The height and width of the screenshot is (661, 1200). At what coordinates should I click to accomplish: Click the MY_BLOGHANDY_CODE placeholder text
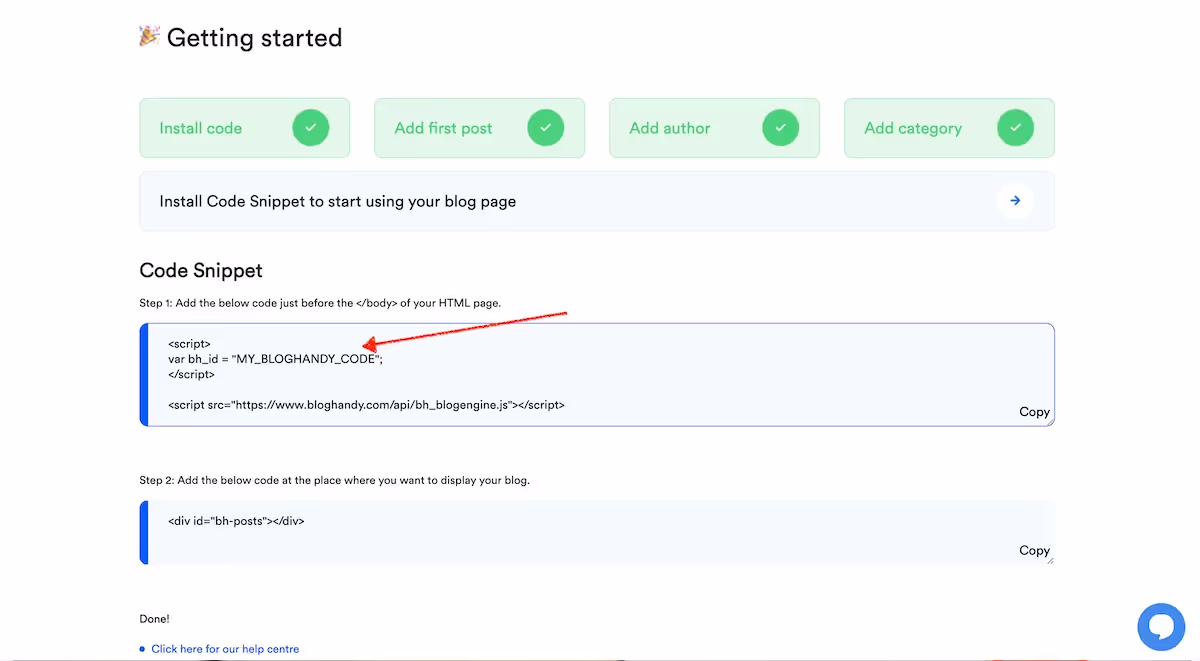[x=306, y=359]
